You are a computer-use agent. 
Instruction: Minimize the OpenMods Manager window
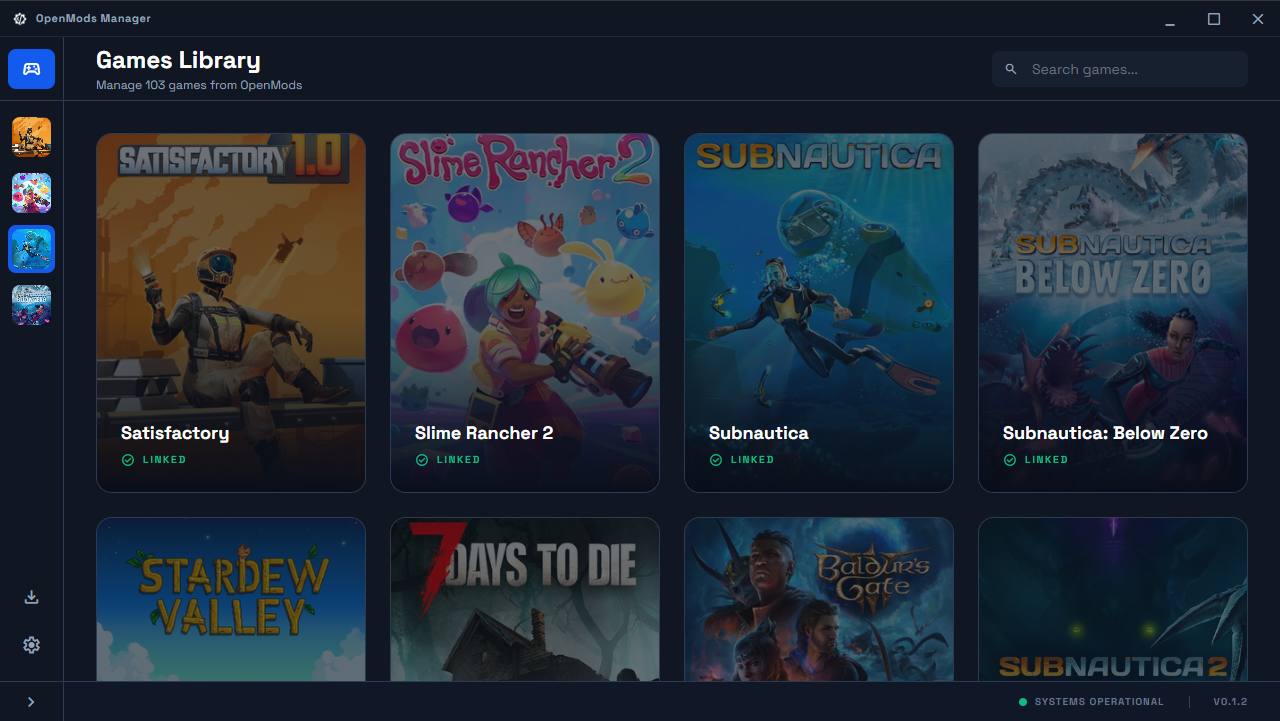click(x=1169, y=19)
